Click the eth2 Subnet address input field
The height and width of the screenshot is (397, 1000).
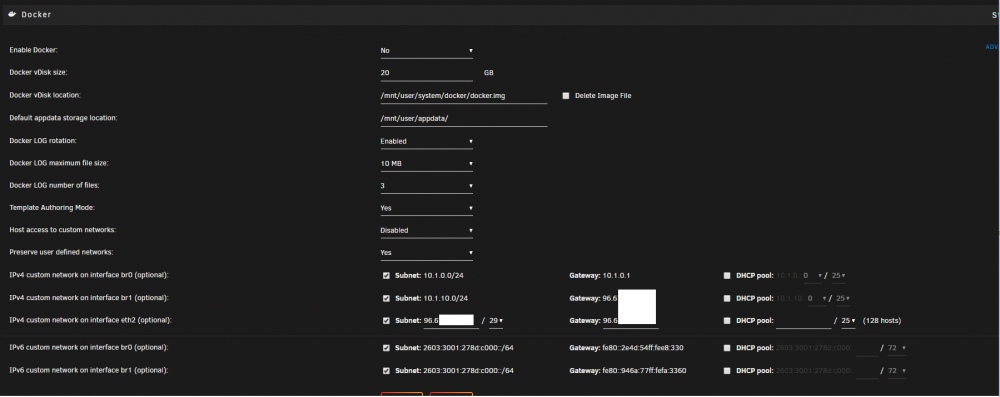click(x=452, y=320)
